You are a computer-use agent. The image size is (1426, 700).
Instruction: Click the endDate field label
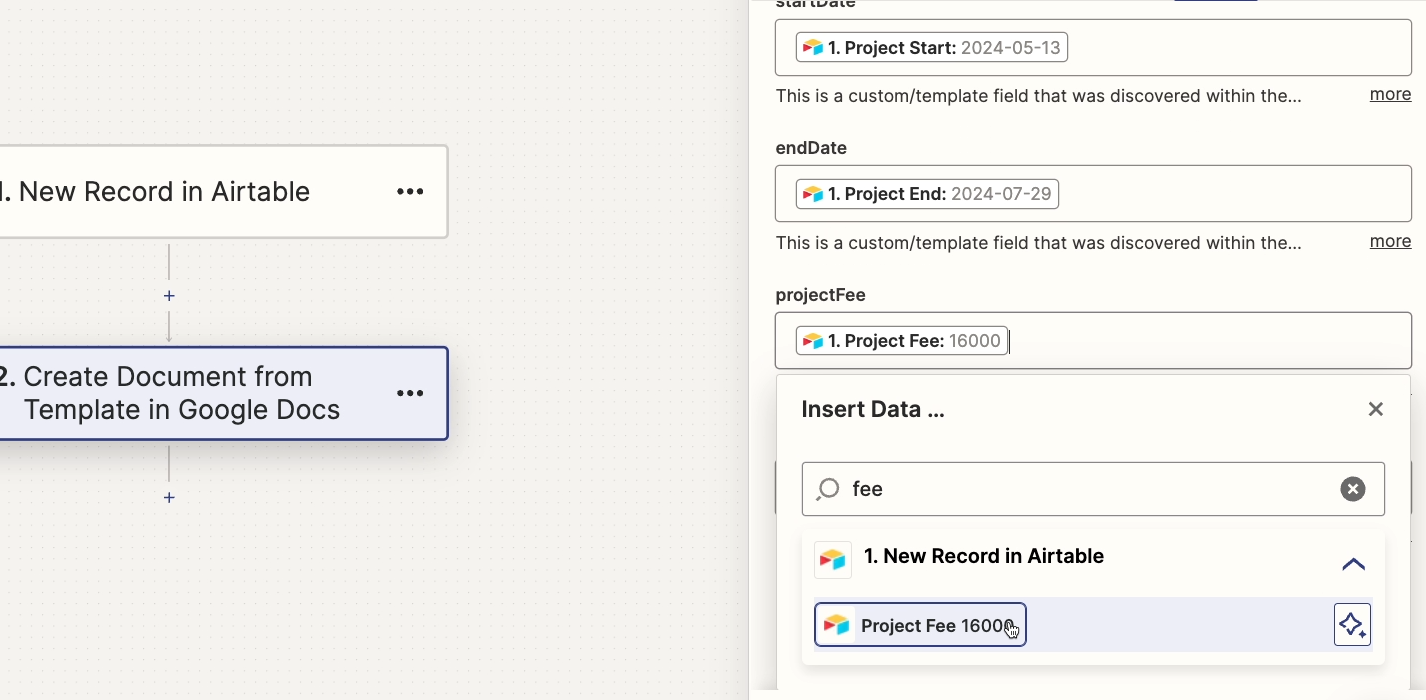pos(811,148)
